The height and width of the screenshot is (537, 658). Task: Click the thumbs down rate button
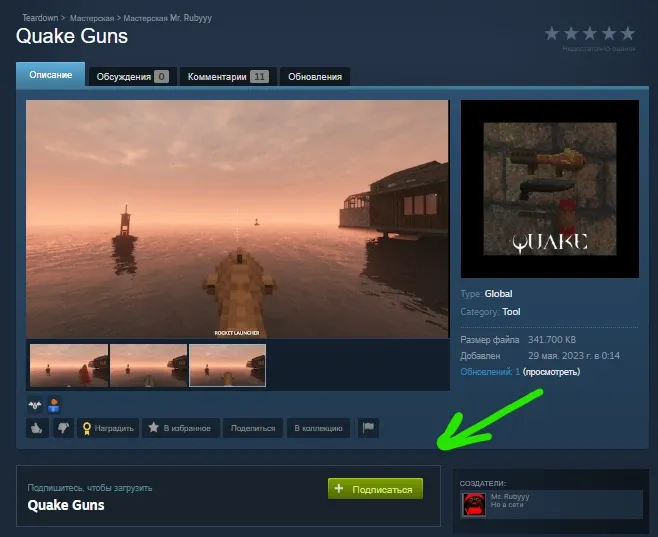(62, 428)
